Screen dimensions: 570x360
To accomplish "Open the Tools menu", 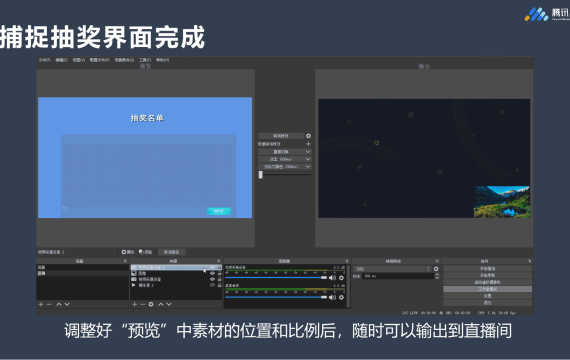I will [x=145, y=60].
